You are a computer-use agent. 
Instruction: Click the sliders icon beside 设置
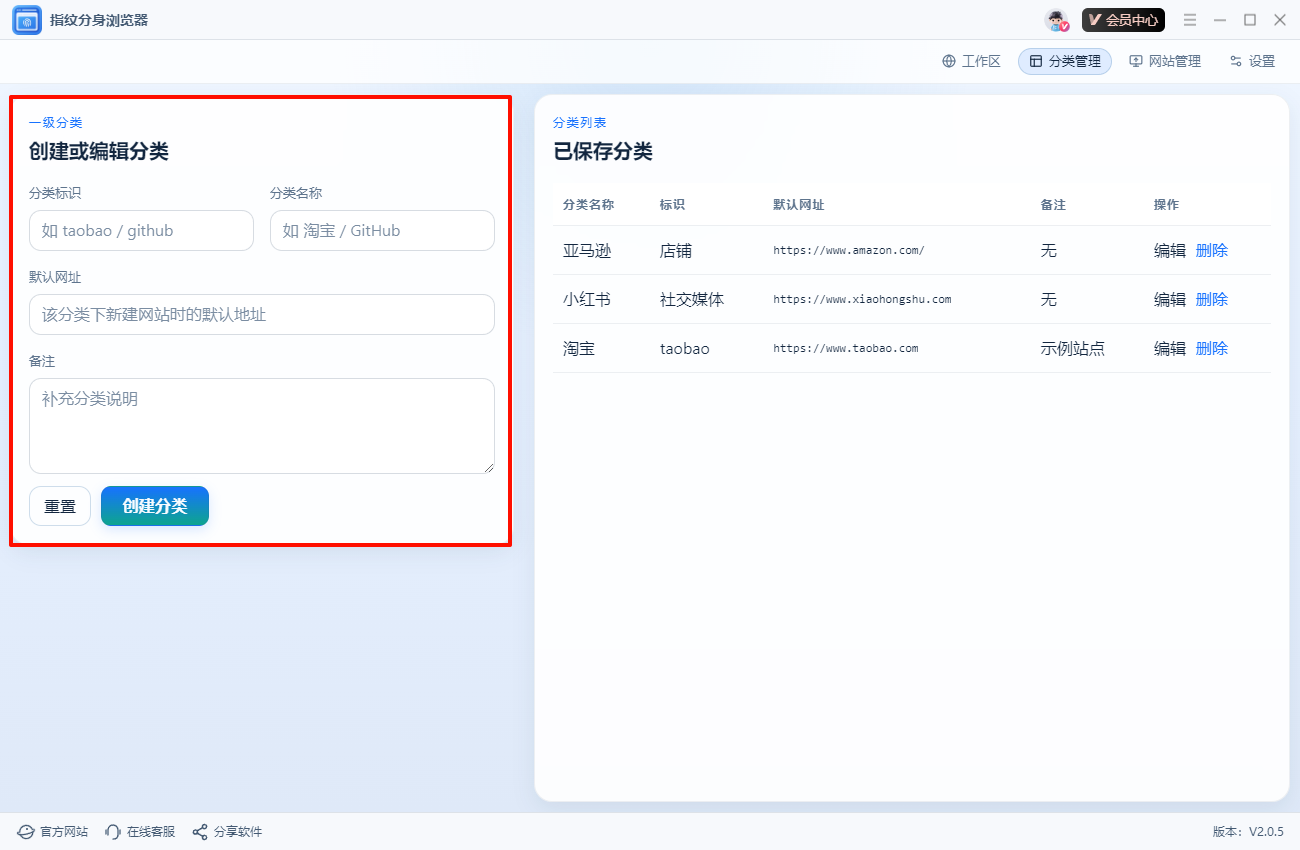click(x=1236, y=61)
